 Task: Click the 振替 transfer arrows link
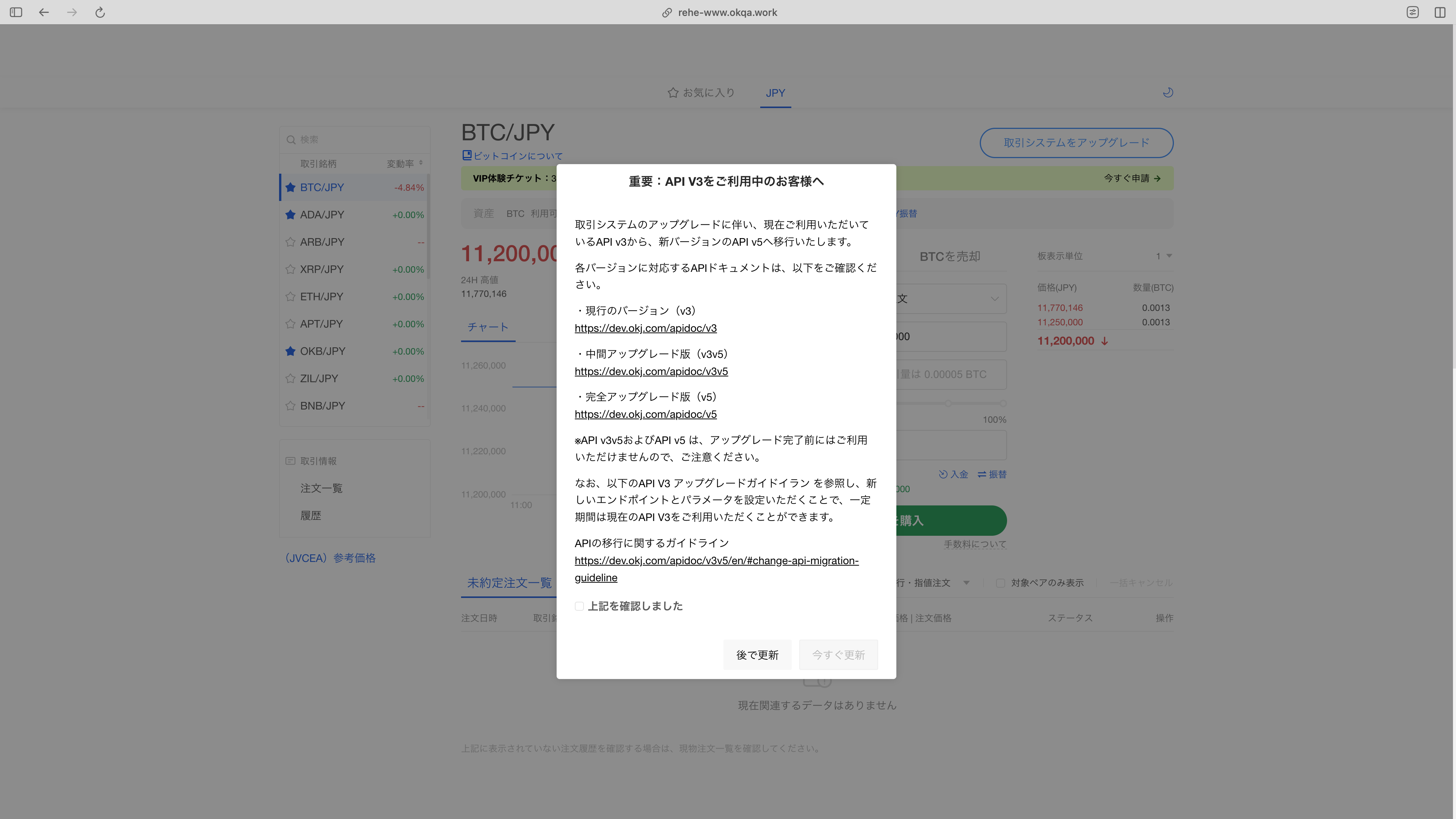click(x=992, y=474)
